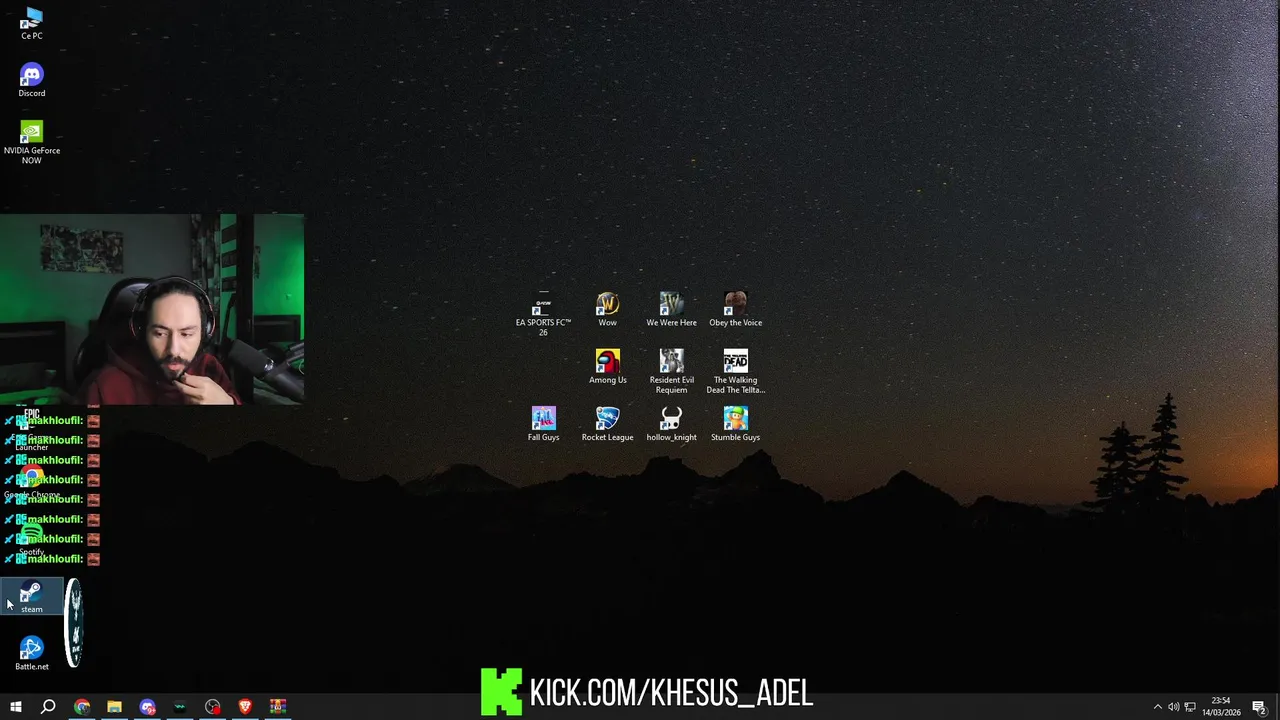Screen dimensions: 1280x720
Task: Select the Battle.net desktop icon
Action: click(31, 654)
